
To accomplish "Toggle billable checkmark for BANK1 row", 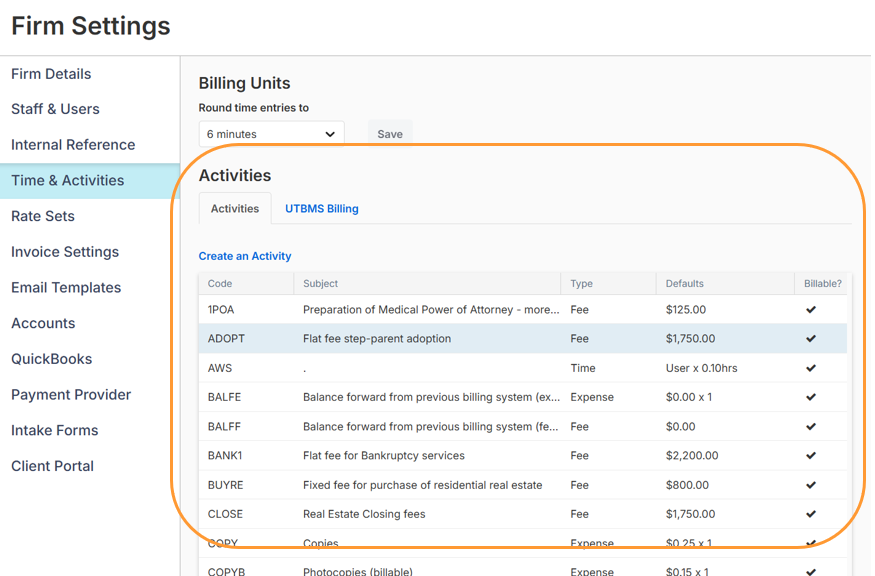I will click(x=811, y=456).
